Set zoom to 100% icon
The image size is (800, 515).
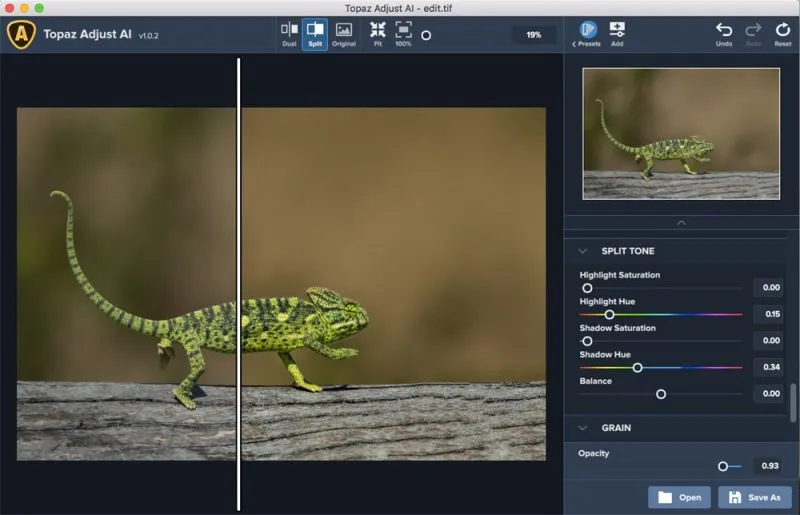(403, 34)
